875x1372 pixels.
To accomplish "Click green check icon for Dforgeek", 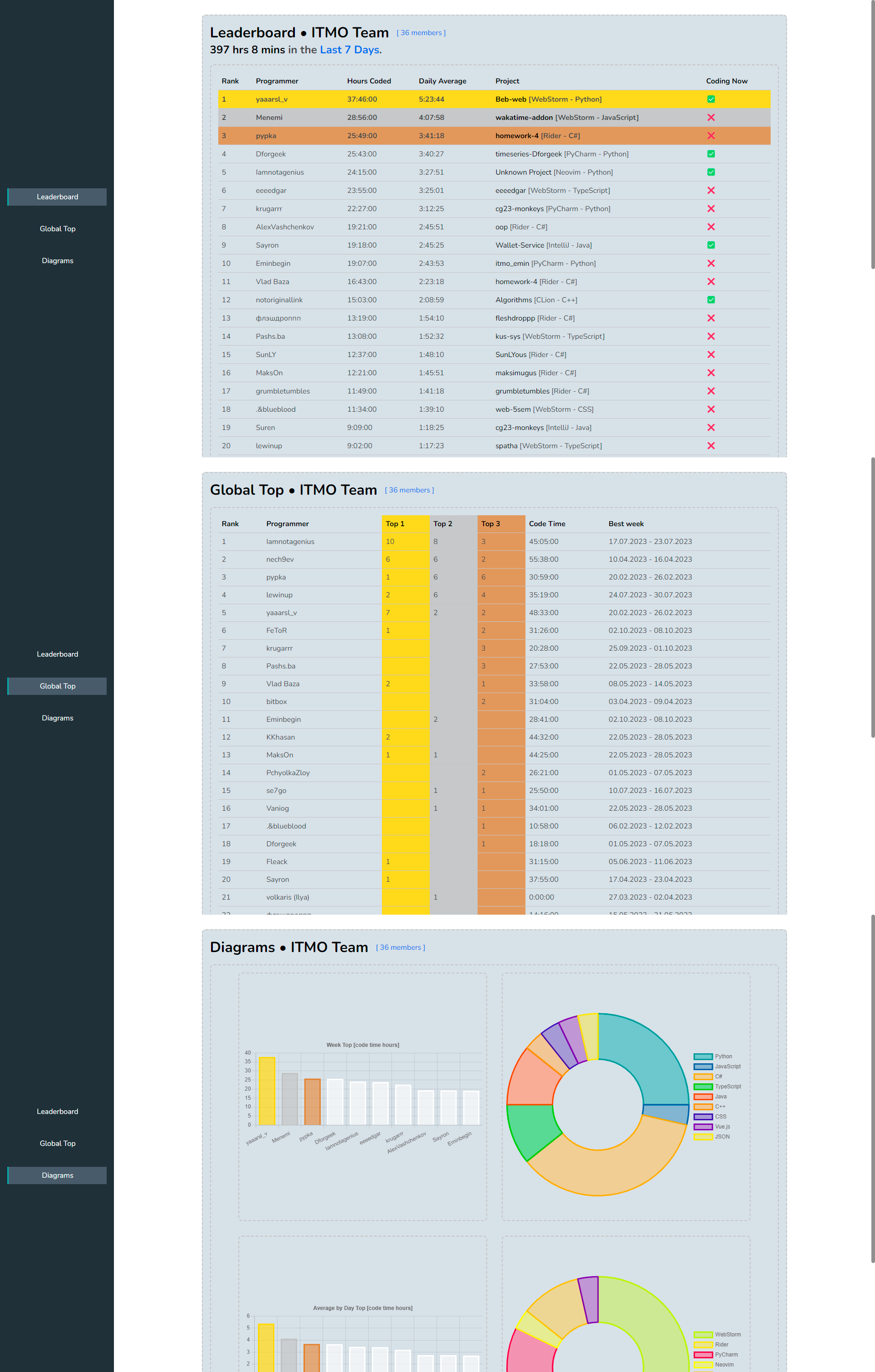I will 710,154.
